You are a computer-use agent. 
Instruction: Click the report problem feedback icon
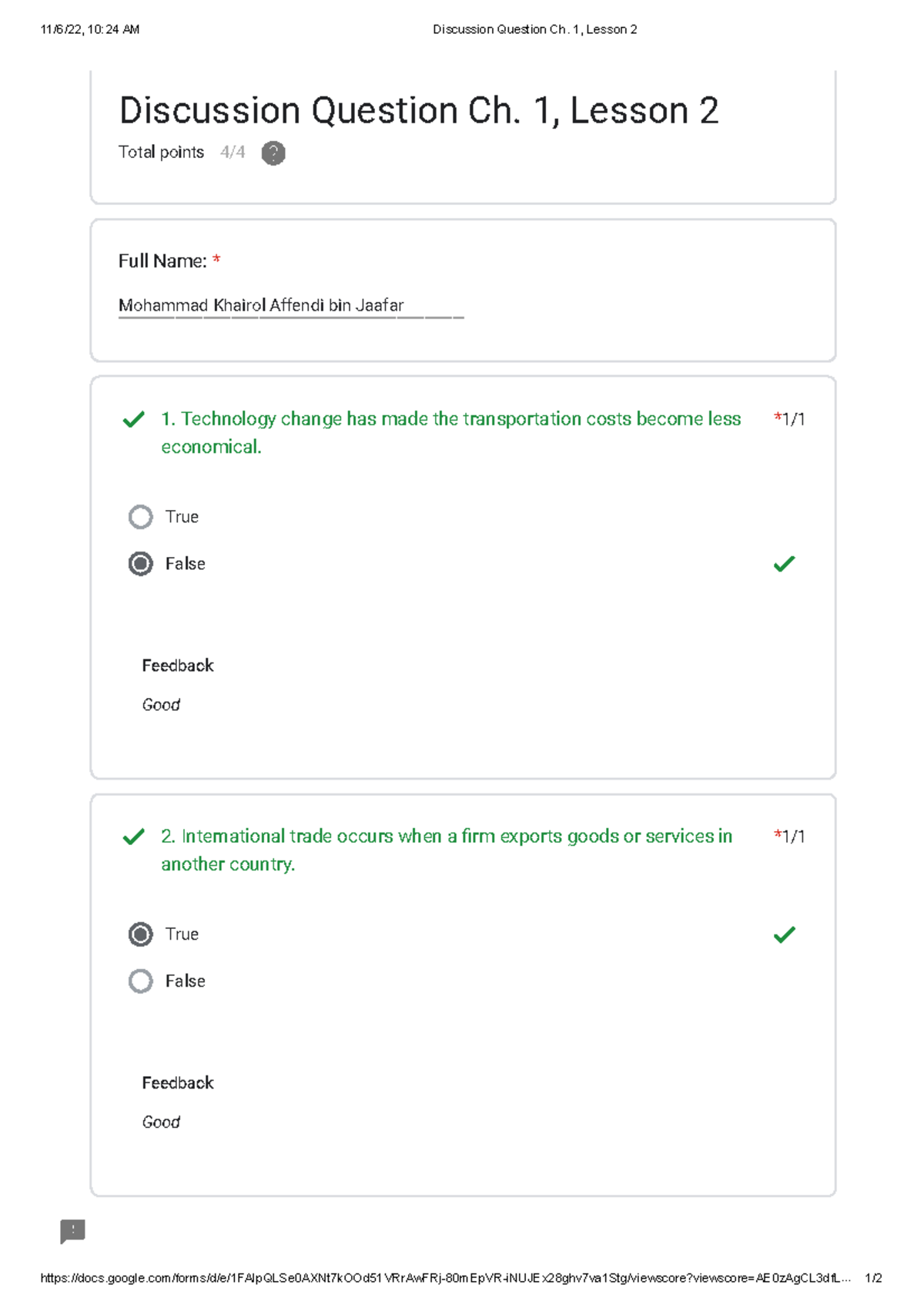73,1231
